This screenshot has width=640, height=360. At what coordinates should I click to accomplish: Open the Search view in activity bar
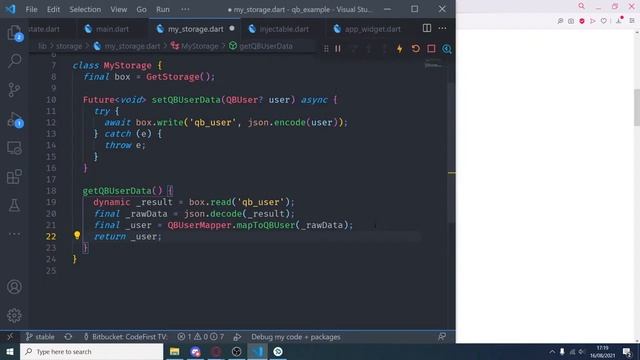click(x=14, y=61)
